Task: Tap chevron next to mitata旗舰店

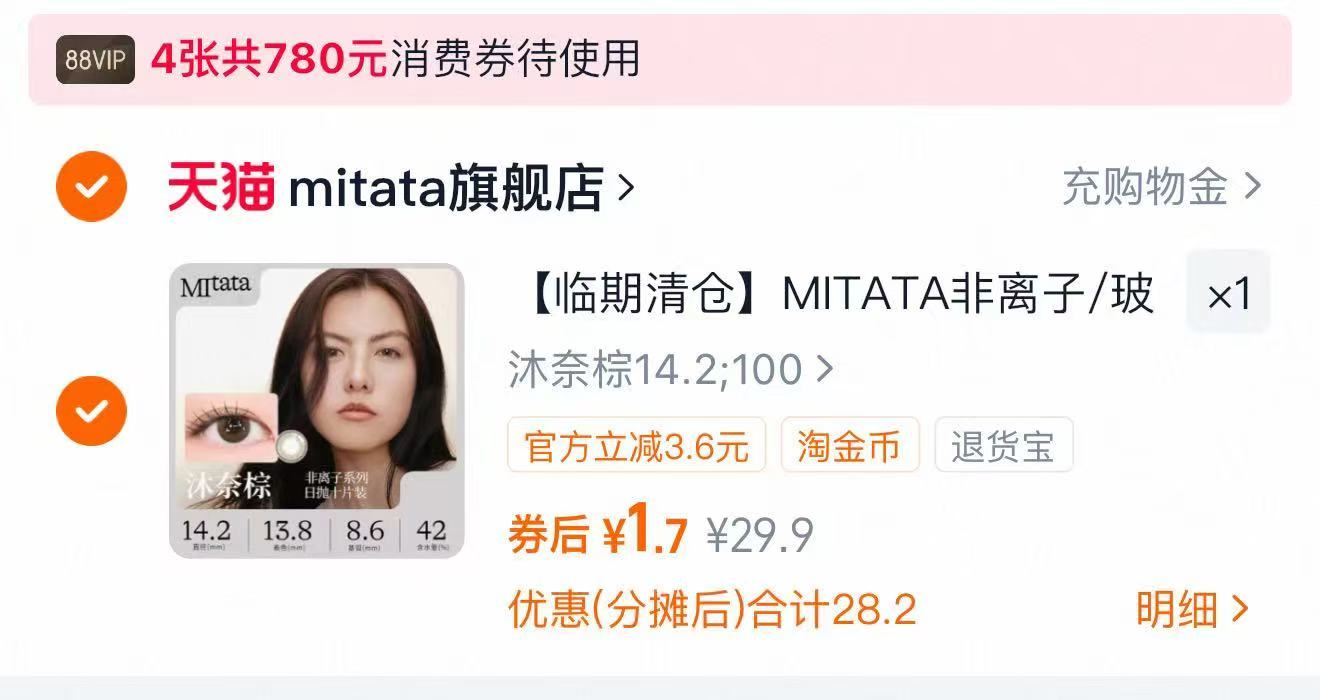Action: [x=626, y=187]
